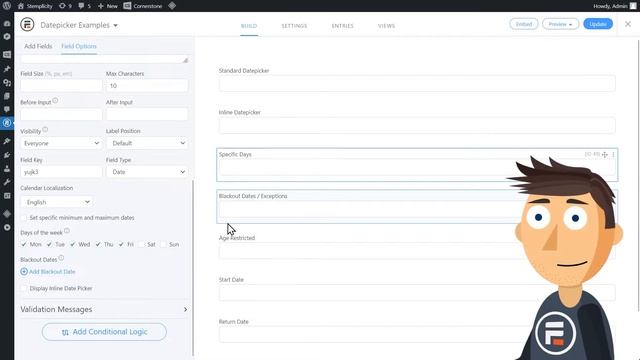
Task: Switch to the Entries tab
Action: [342, 26]
